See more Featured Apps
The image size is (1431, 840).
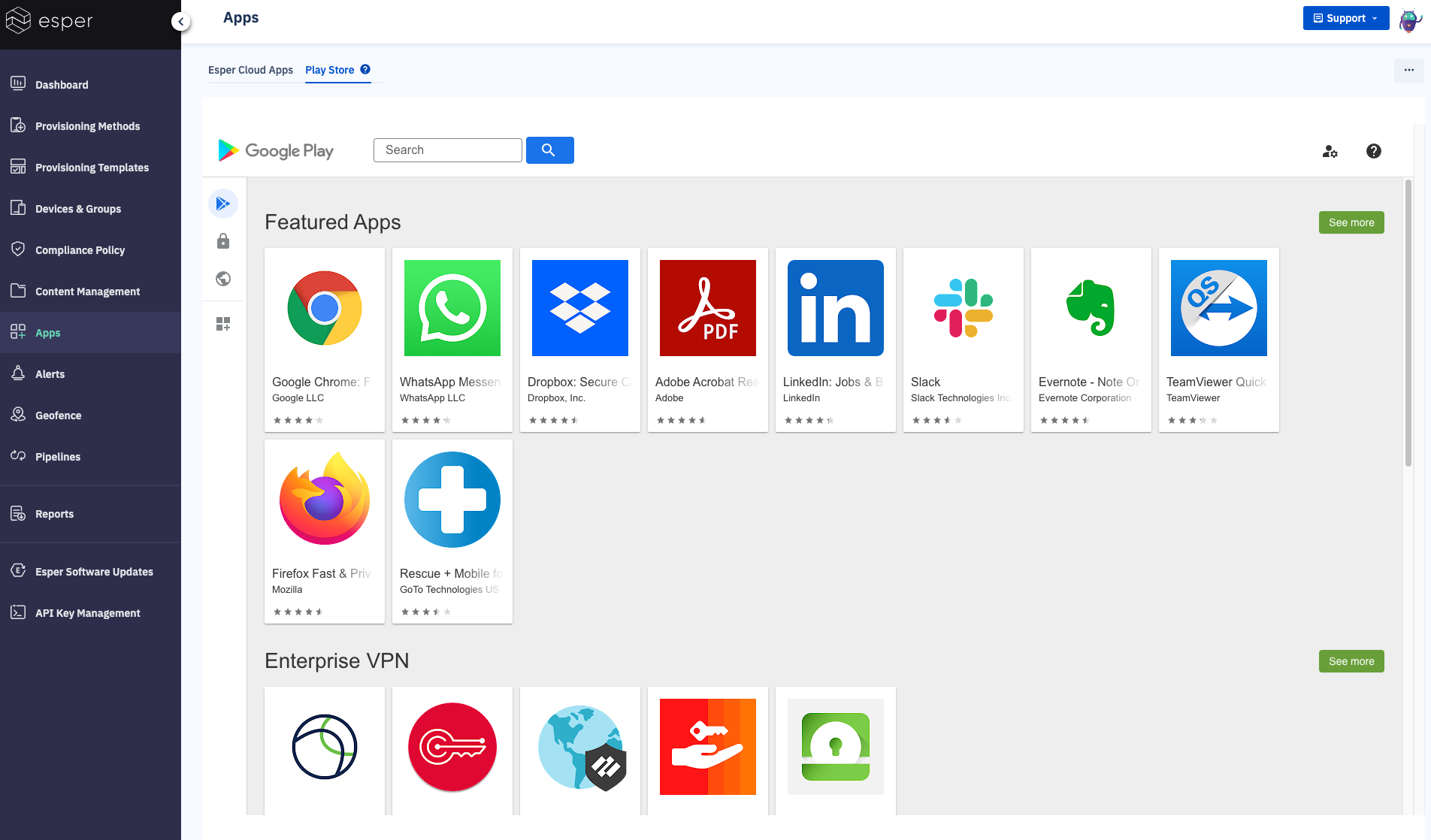pos(1351,222)
